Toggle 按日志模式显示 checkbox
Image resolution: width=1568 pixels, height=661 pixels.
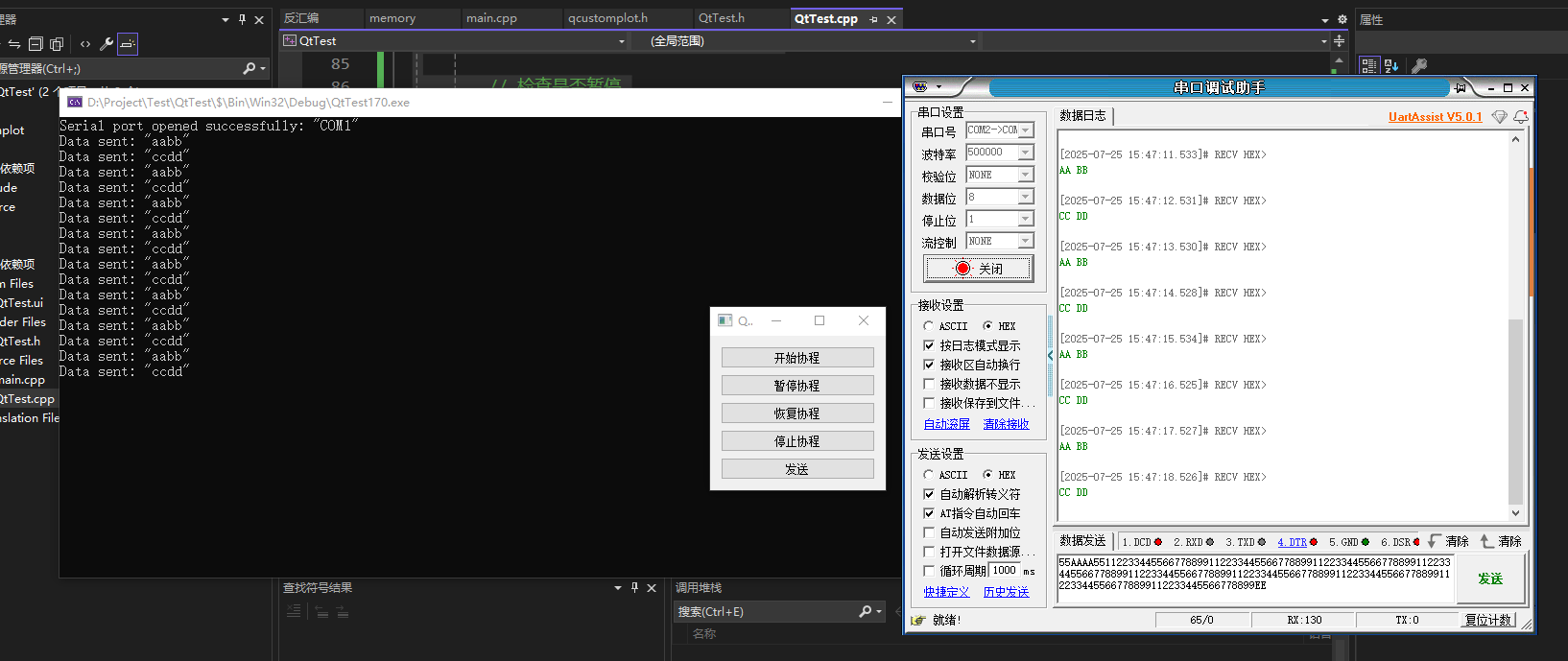coord(929,345)
